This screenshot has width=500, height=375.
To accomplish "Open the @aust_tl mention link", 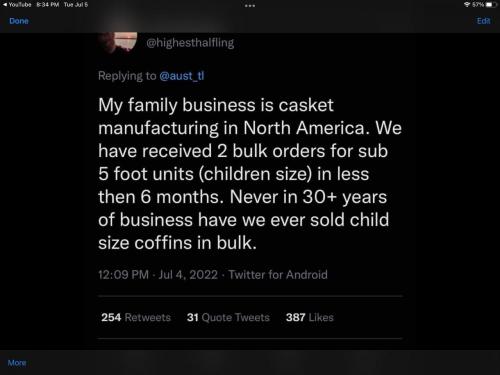I will click(182, 76).
